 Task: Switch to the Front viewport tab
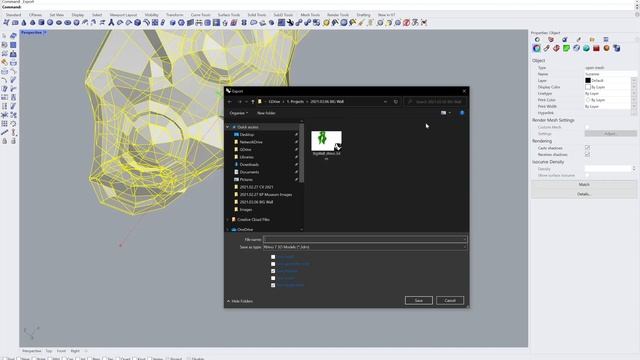tap(61, 351)
